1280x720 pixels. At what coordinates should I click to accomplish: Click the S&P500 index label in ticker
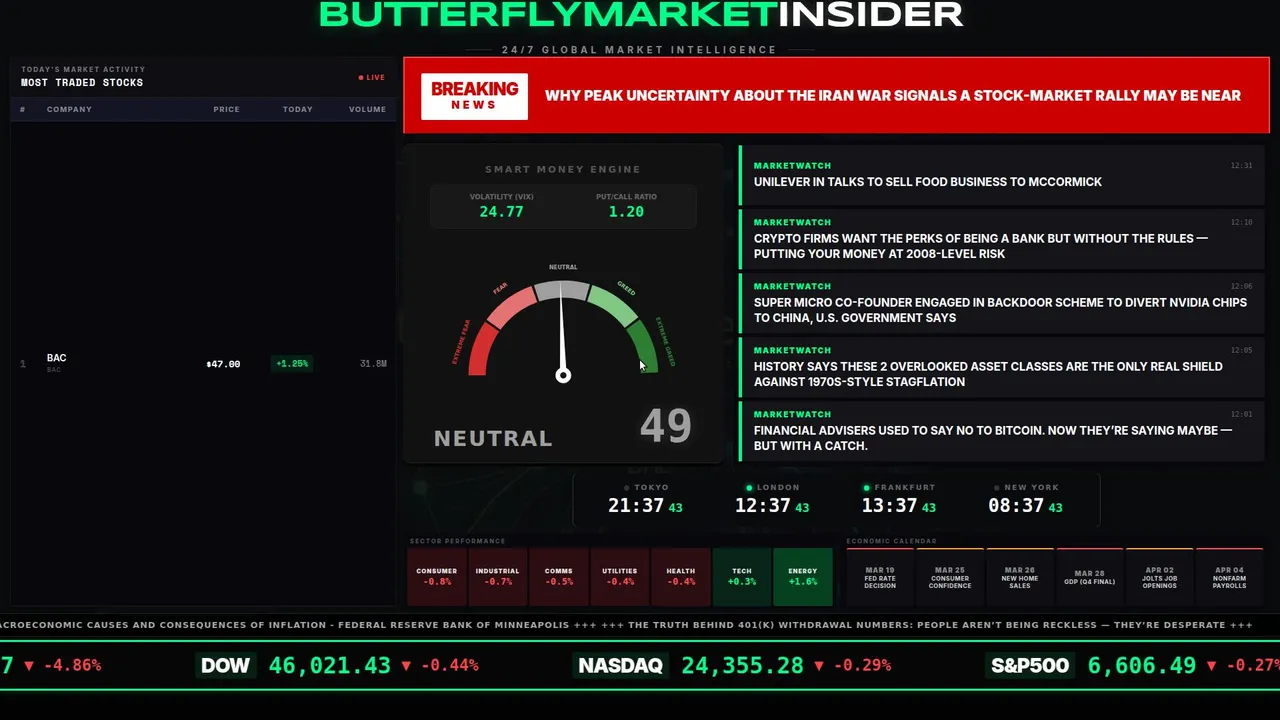[1030, 665]
